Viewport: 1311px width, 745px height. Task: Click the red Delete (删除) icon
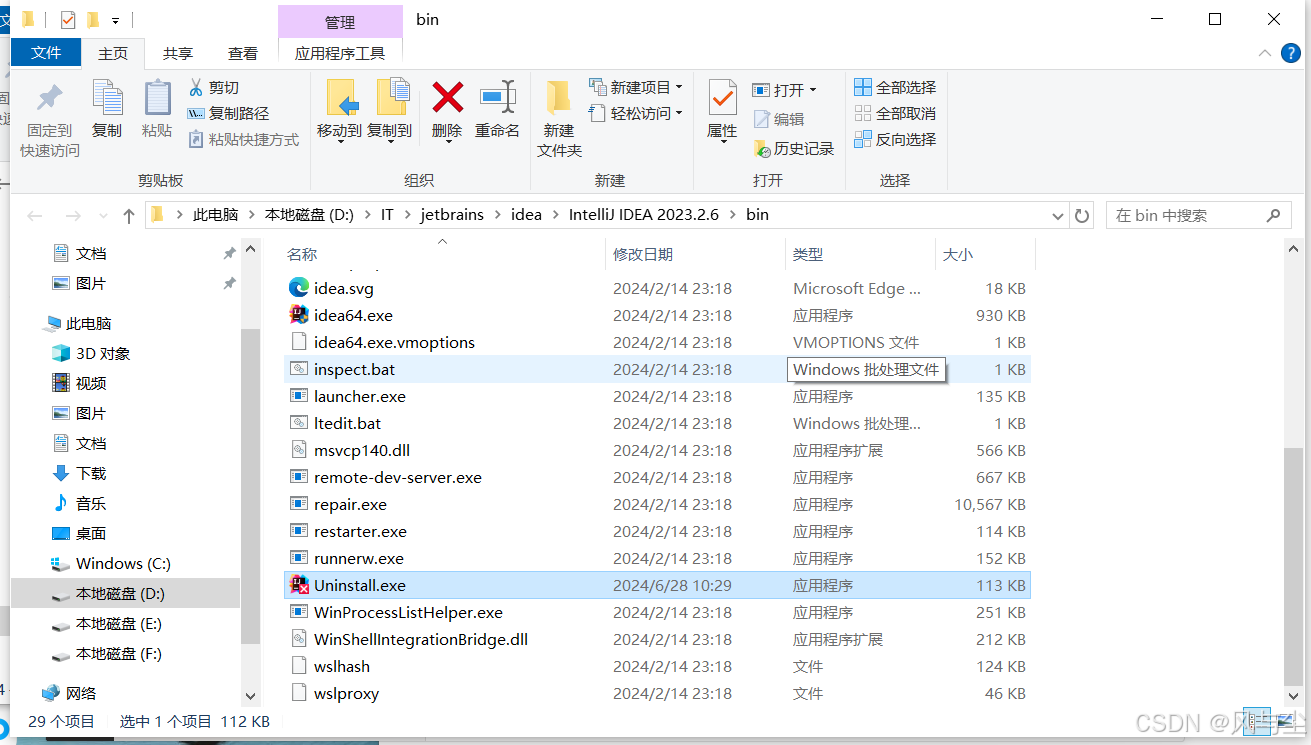tap(447, 97)
